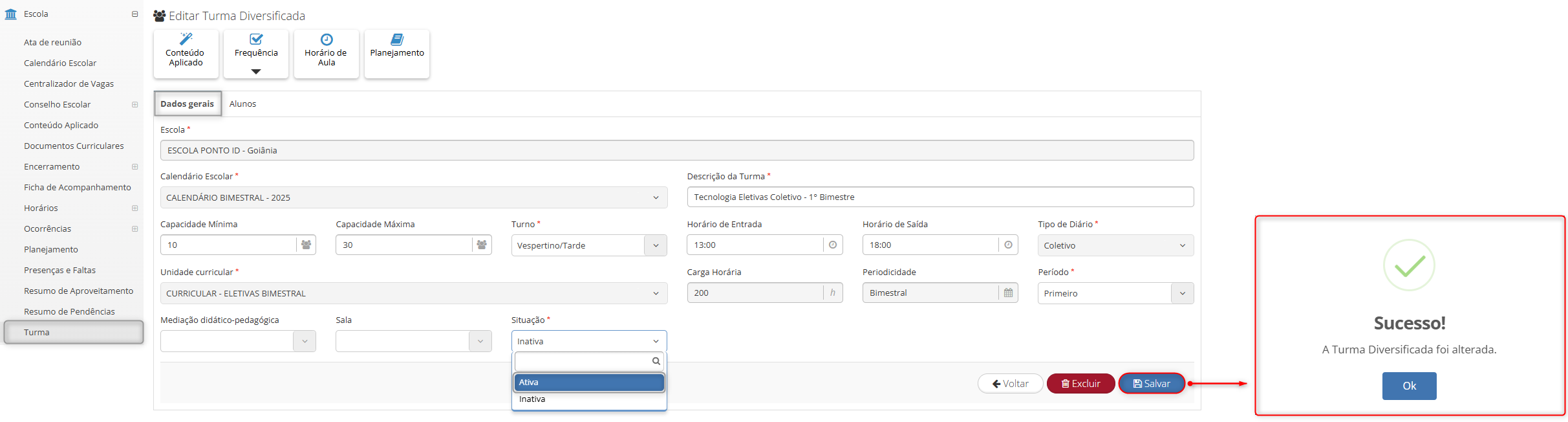Click the Descrição da Turma text field
1568x422 pixels.
[940, 197]
